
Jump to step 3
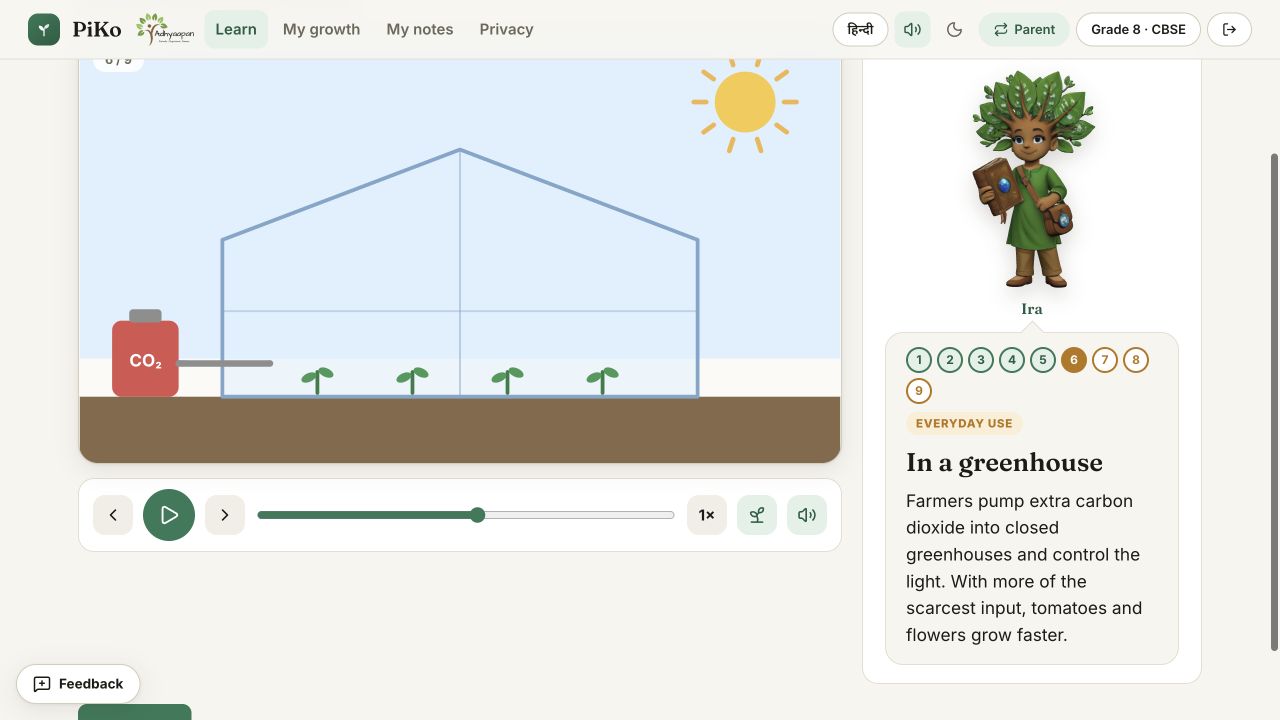click(x=981, y=360)
